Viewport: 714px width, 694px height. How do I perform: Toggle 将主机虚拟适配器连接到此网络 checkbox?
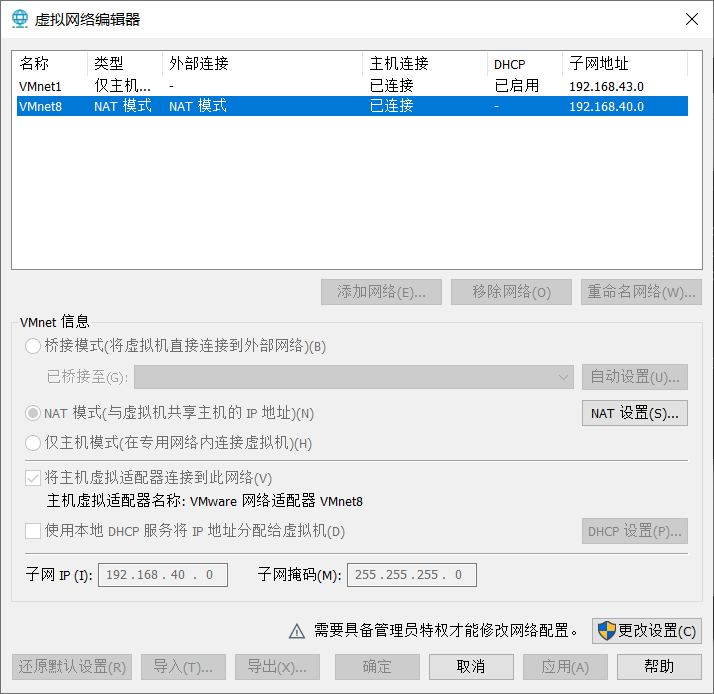33,478
